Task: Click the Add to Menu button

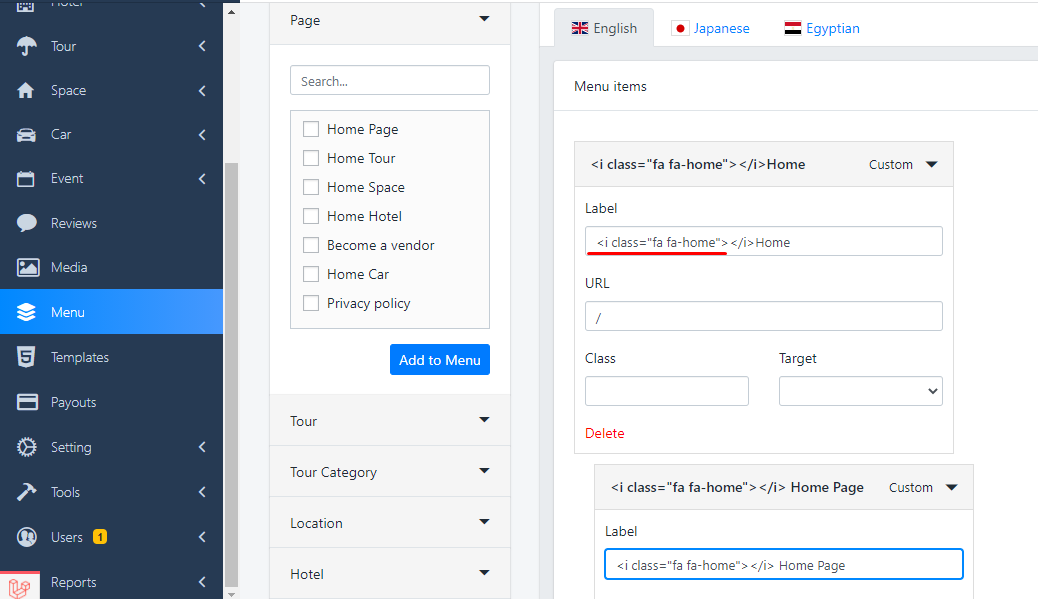Action: click(x=439, y=360)
